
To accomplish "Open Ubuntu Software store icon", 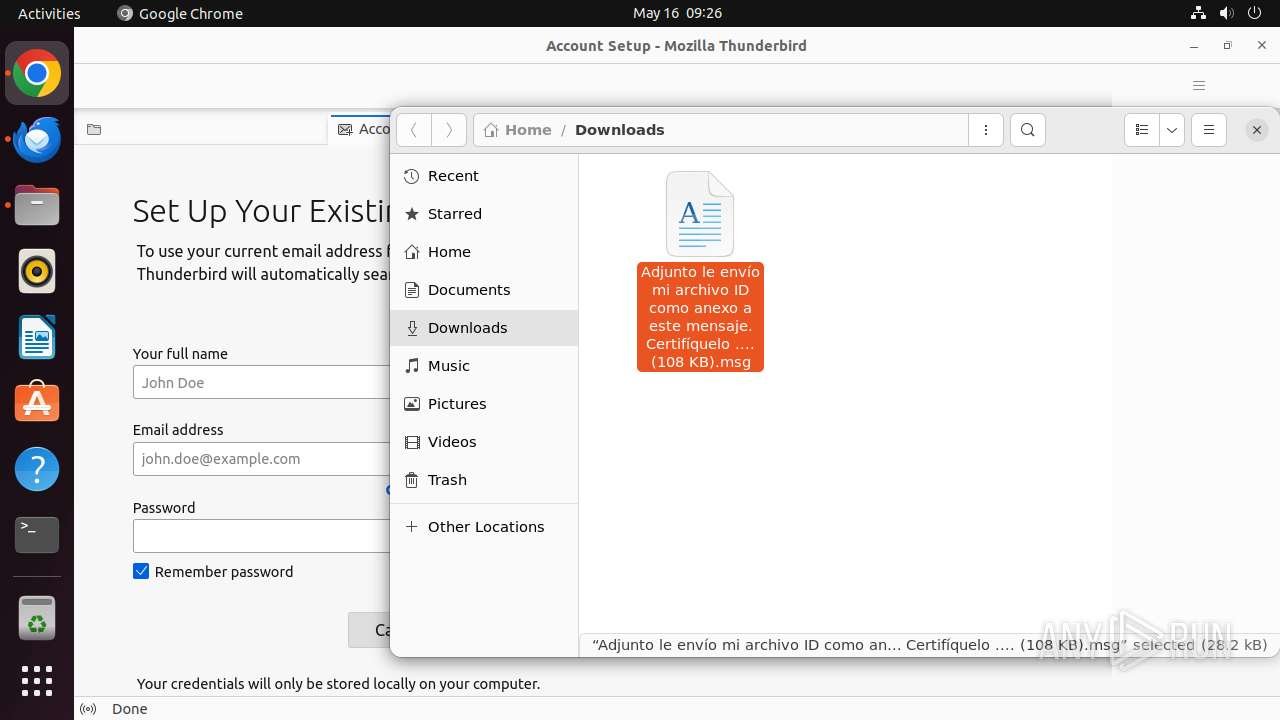I will pyautogui.click(x=37, y=403).
